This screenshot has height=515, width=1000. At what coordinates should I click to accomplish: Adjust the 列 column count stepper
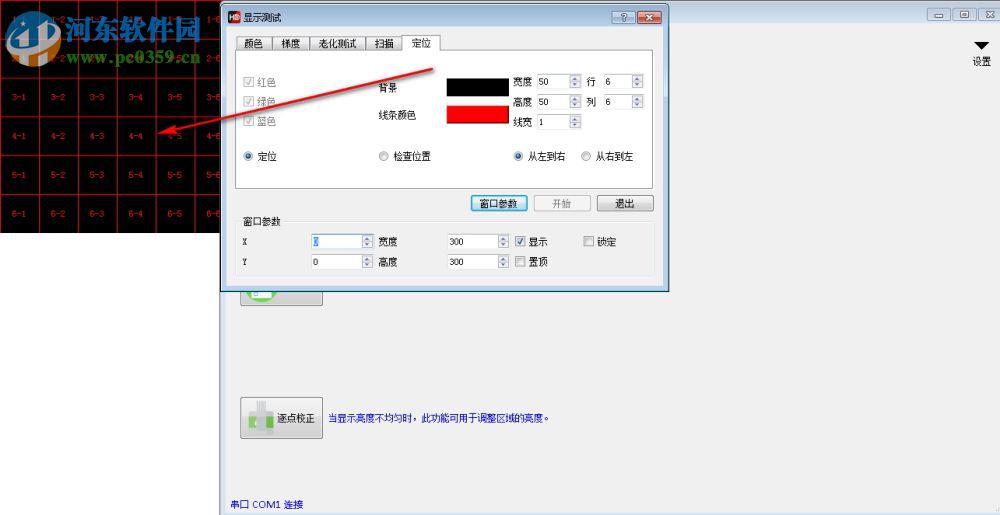tap(638, 102)
